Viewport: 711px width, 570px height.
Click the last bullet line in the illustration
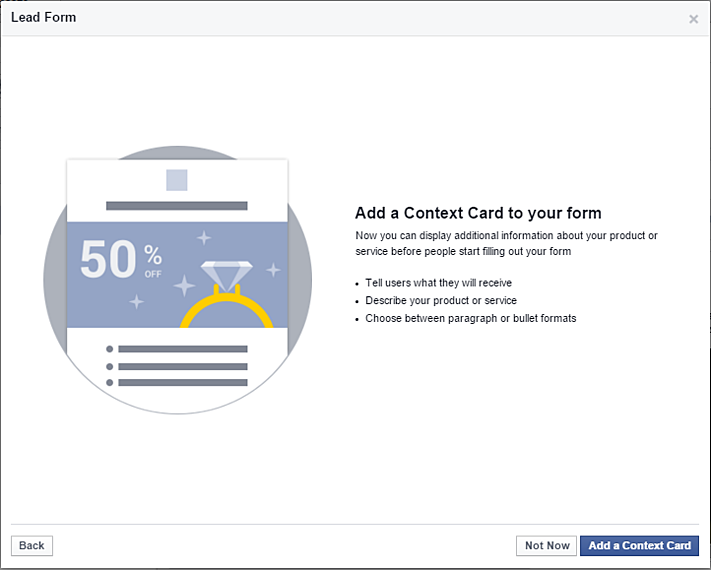pyautogui.click(x=182, y=382)
